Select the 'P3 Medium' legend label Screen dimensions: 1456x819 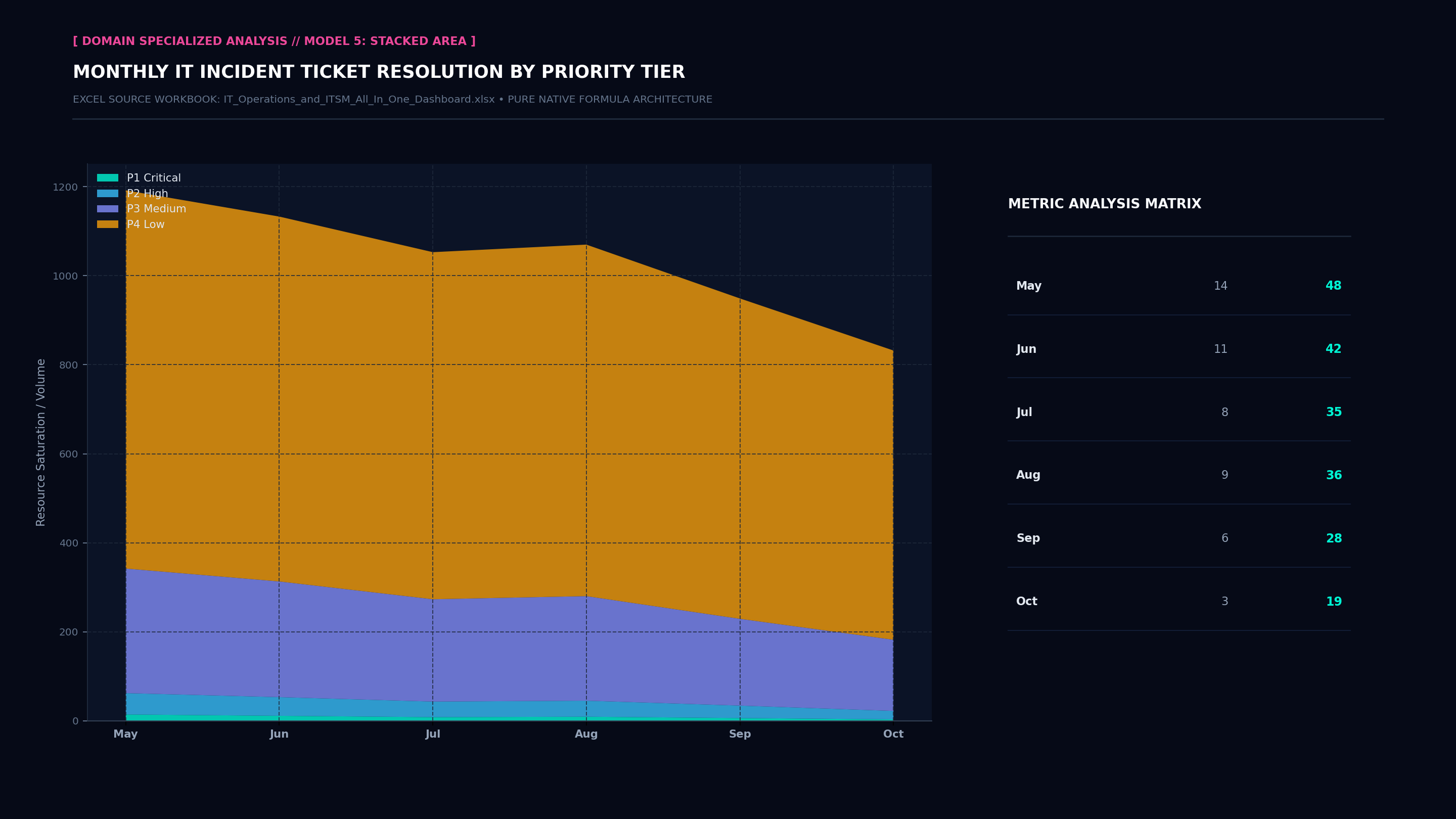point(157,209)
